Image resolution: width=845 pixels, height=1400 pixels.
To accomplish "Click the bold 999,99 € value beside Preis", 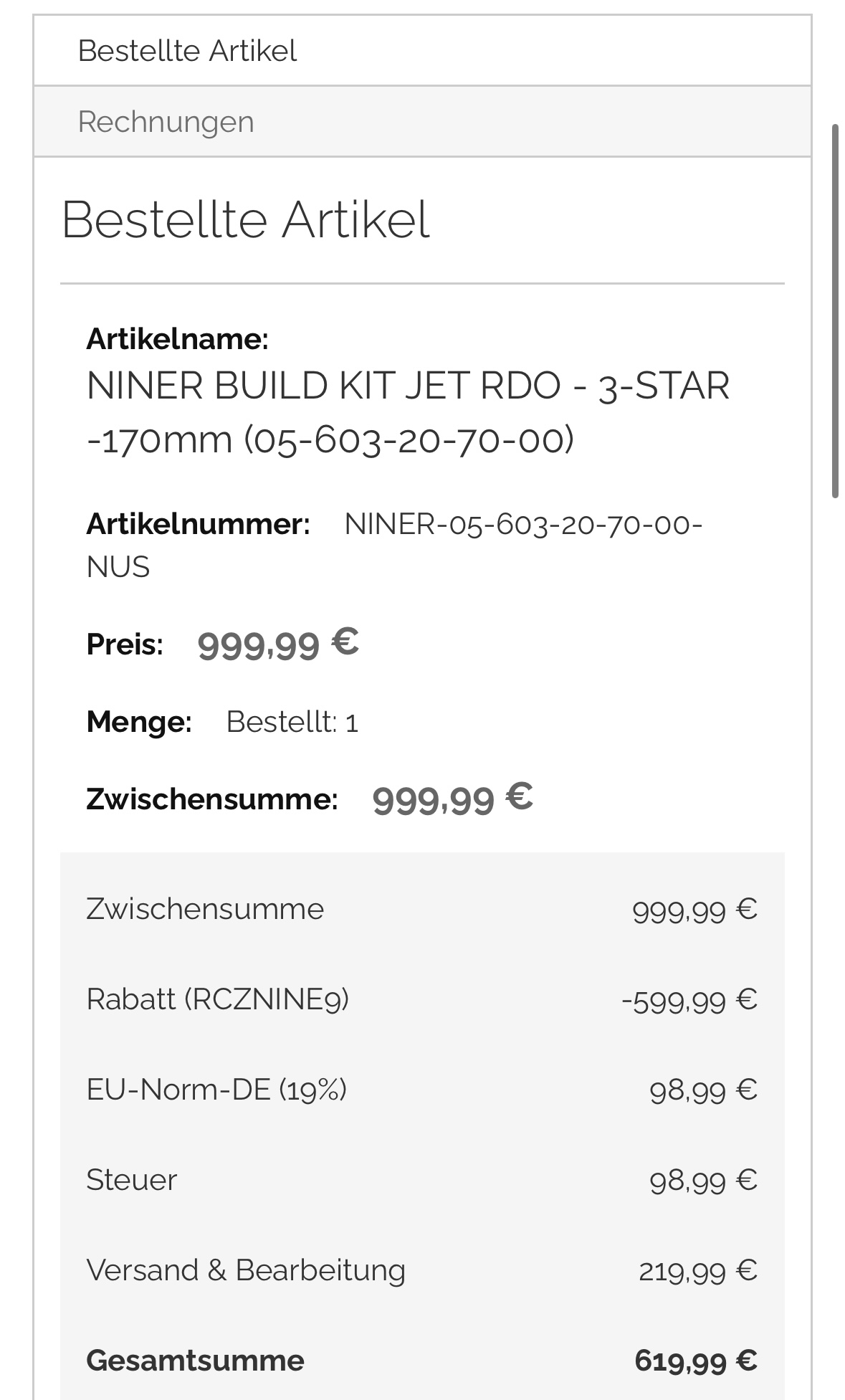I will (x=277, y=643).
